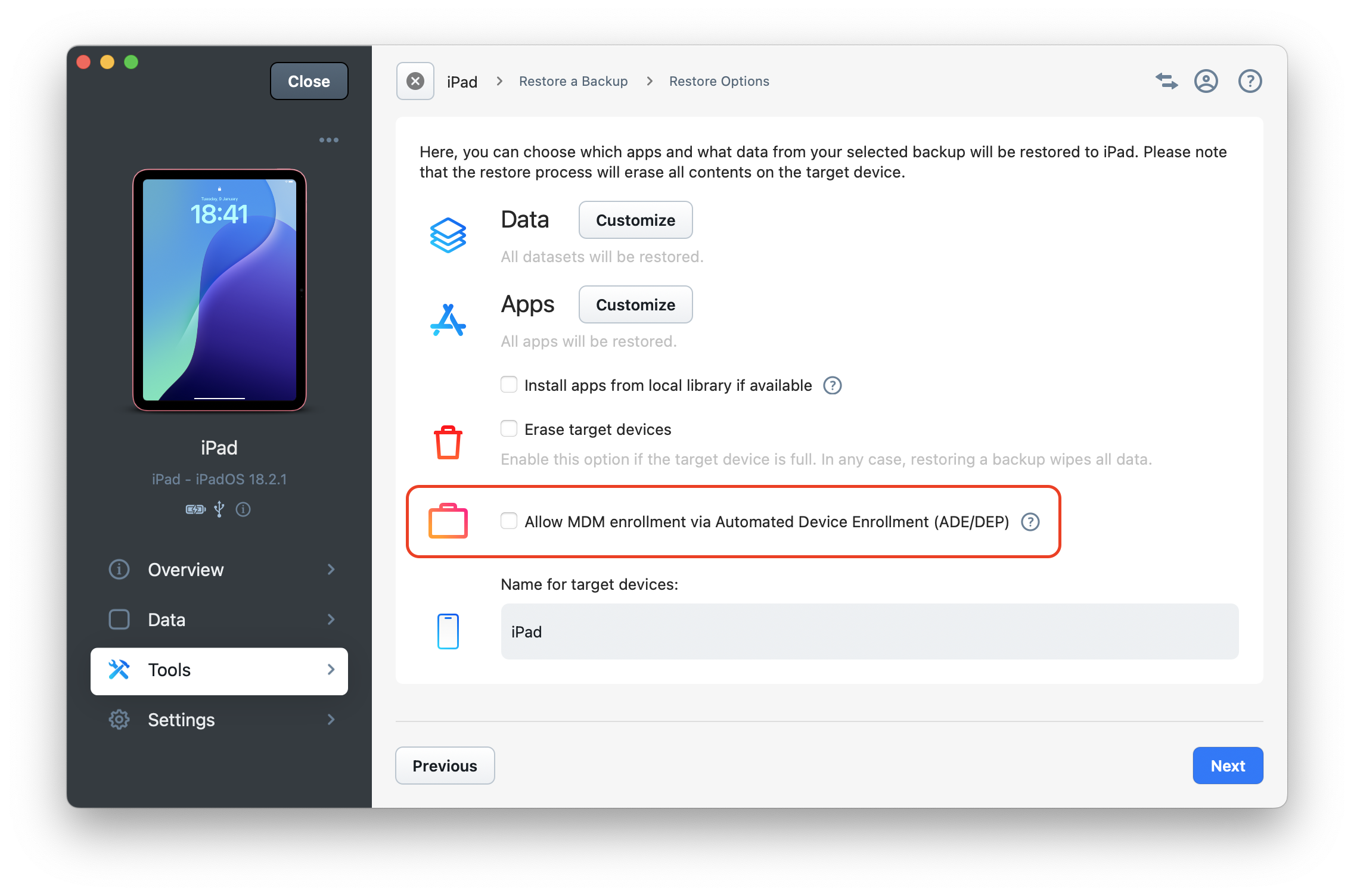Click the Settings gear sidebar icon

(x=120, y=719)
